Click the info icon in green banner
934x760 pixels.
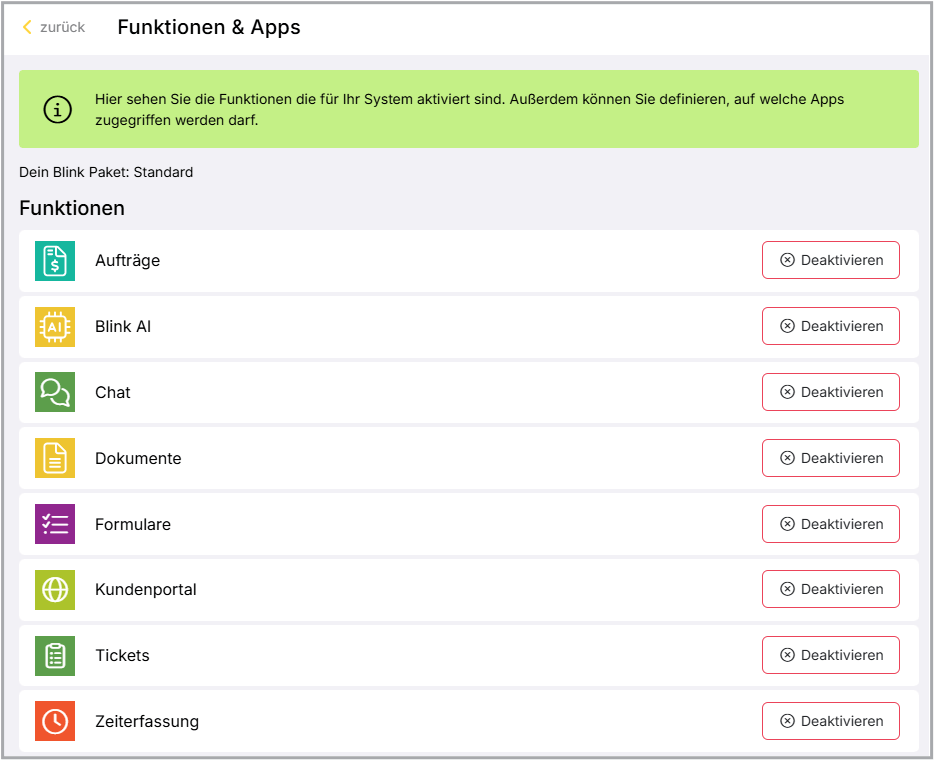pos(58,110)
